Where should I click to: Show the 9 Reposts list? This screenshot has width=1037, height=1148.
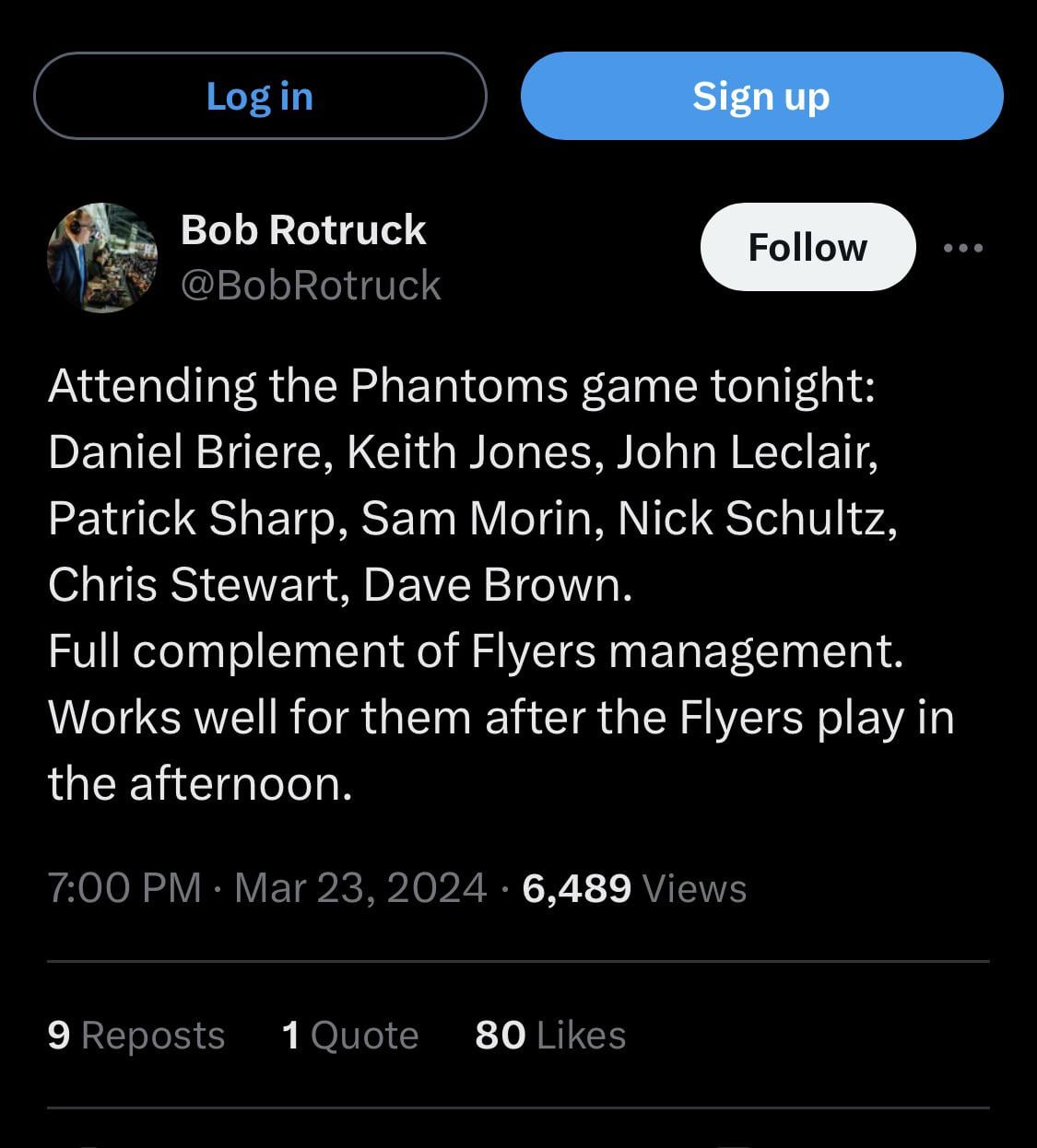(136, 1035)
